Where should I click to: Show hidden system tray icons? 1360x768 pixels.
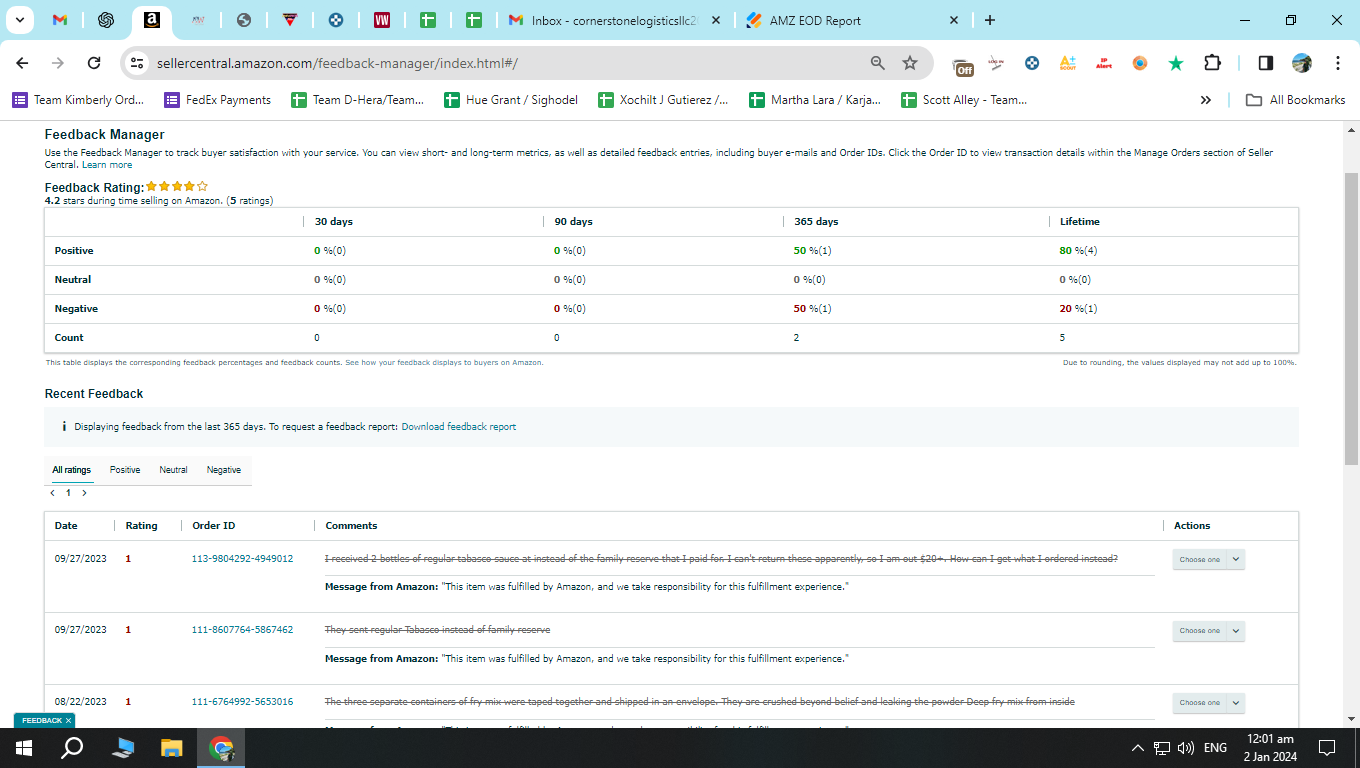click(x=1137, y=748)
